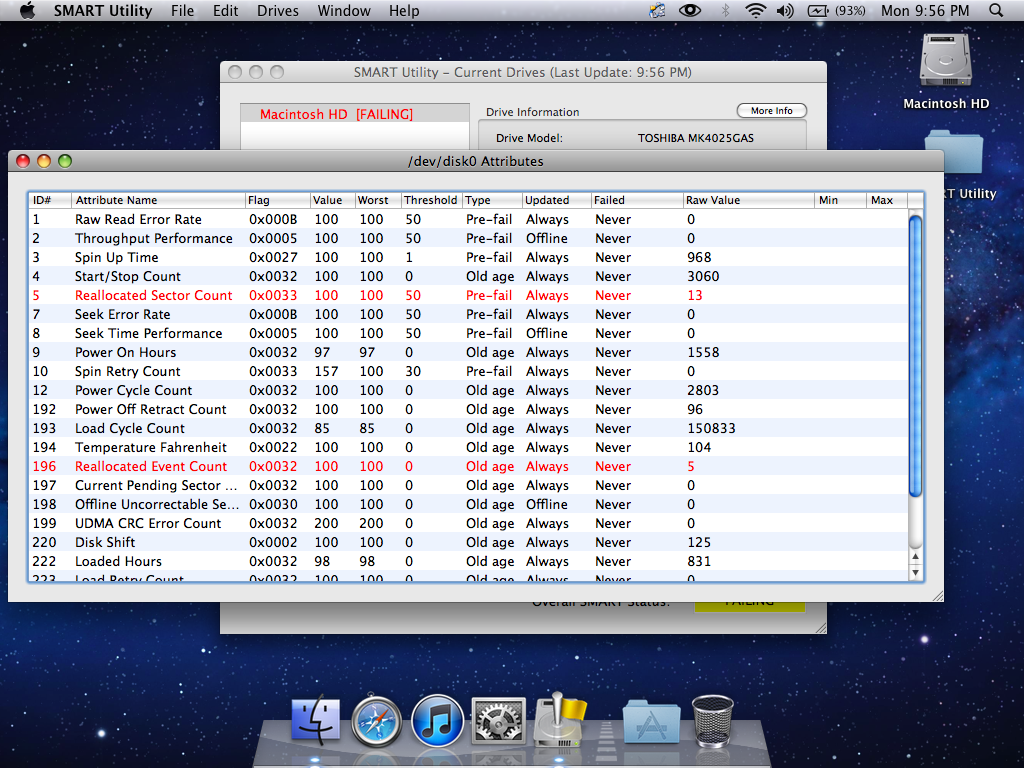
Task: Sort by ID# column header
Action: (x=50, y=200)
